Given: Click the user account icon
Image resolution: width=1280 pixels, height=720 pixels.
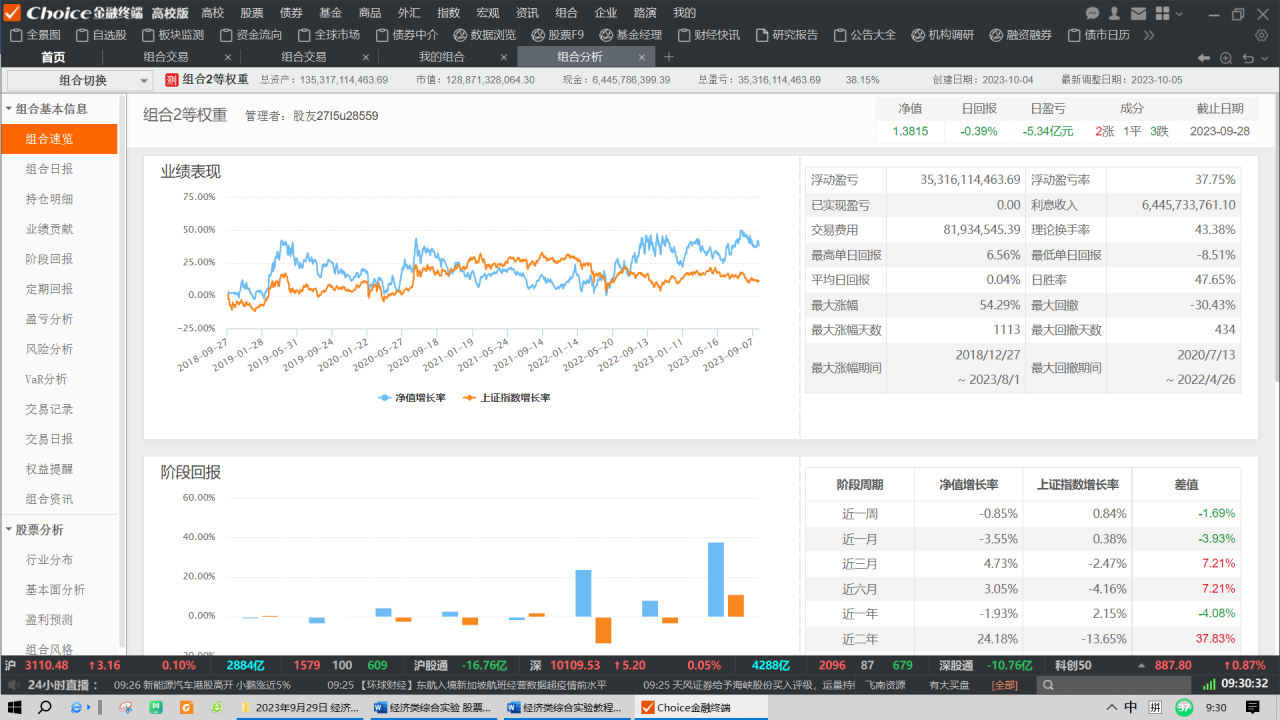Looking at the screenshot, I should 1115,13.
